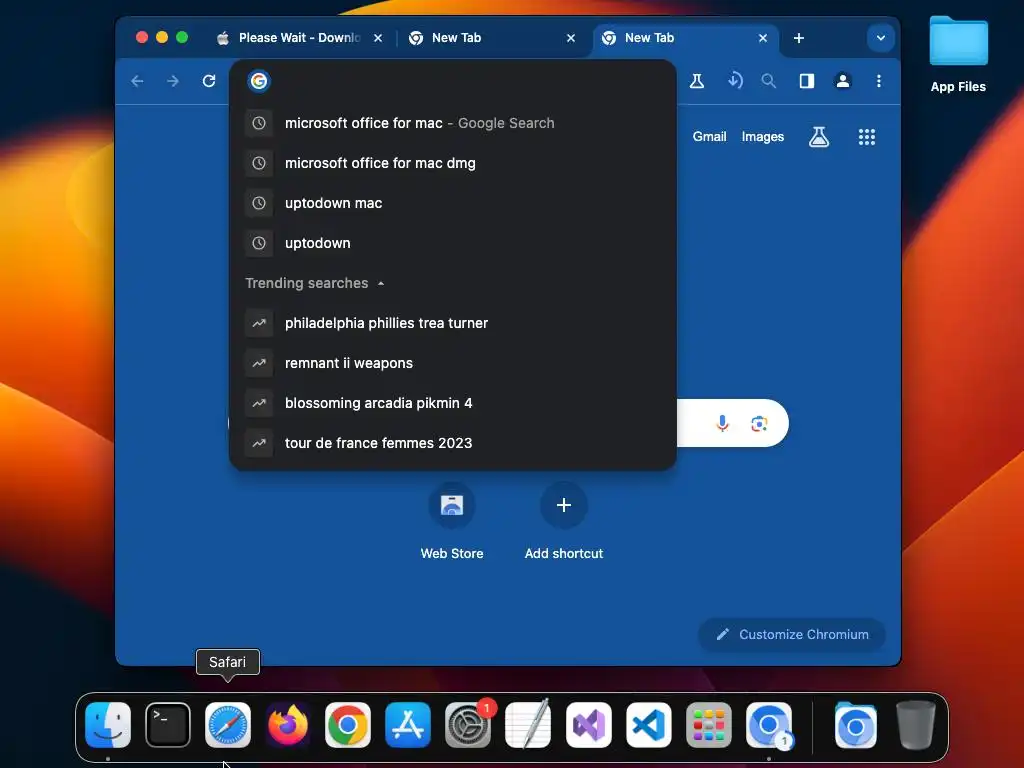1024x768 pixels.
Task: Pick trending blossoming arcadia pikmin 4
Action: (x=453, y=403)
